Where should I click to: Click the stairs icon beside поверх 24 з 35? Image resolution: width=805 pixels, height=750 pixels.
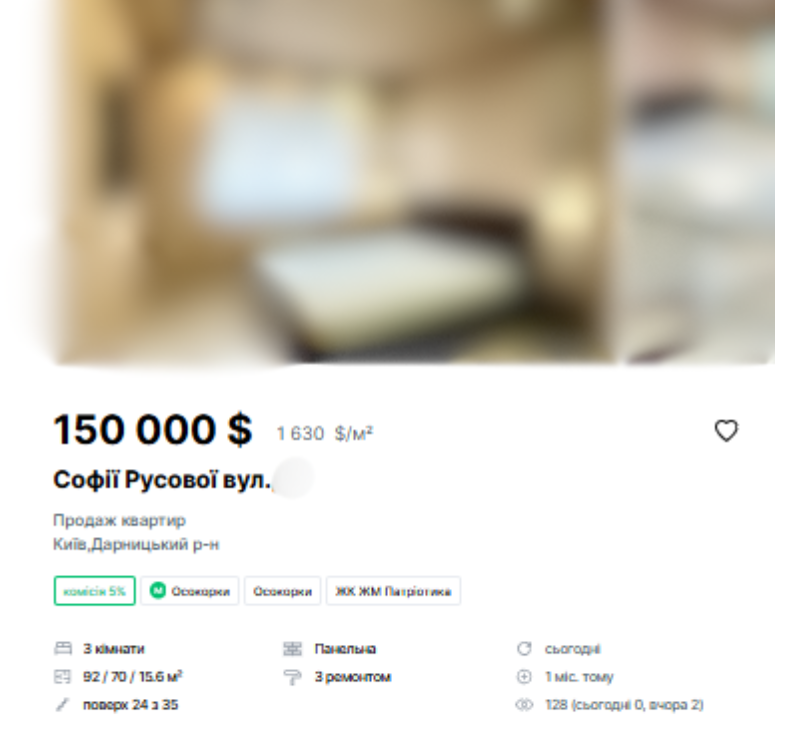62,705
